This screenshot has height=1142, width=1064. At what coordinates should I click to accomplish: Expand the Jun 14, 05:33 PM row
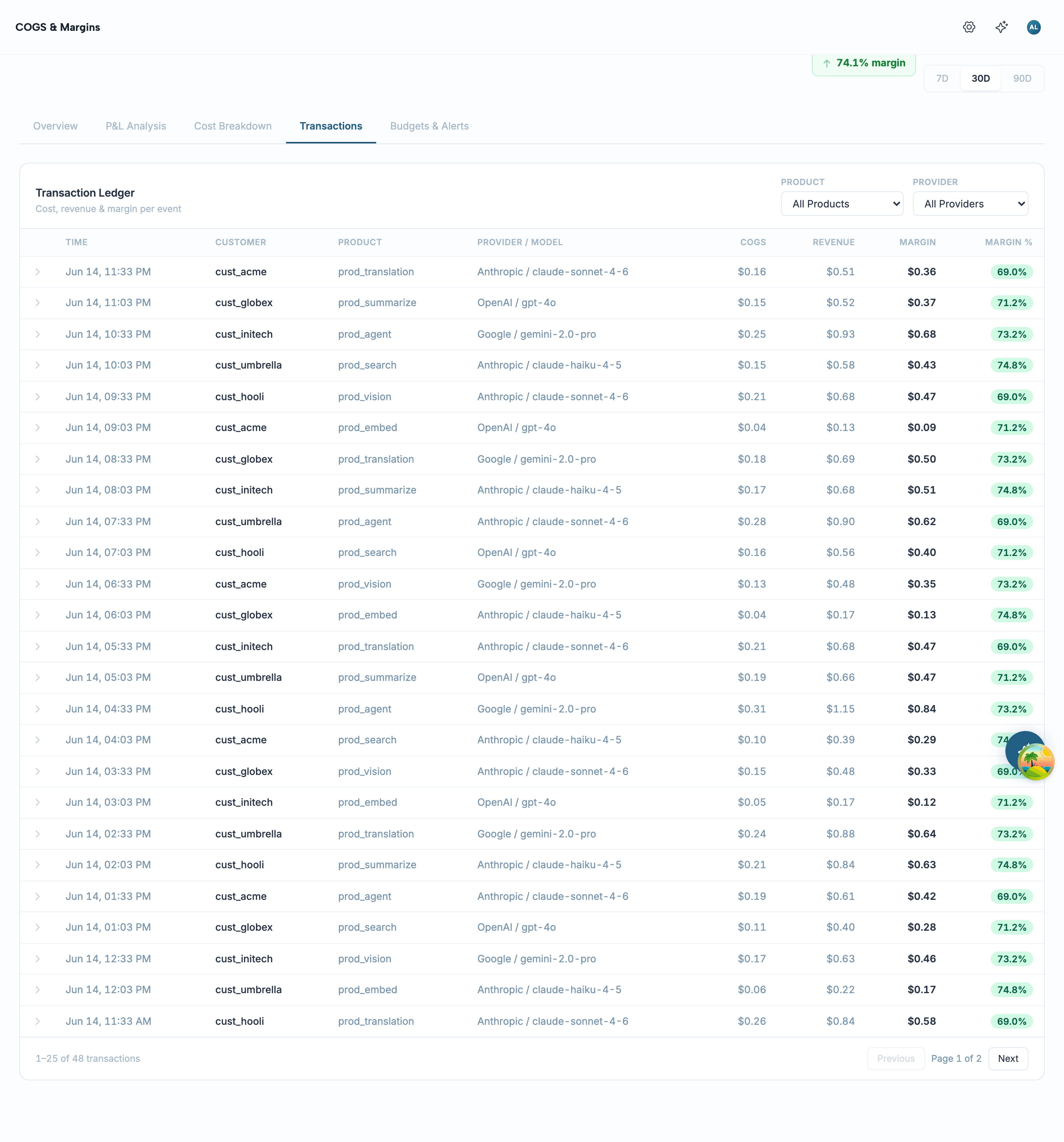pos(38,646)
